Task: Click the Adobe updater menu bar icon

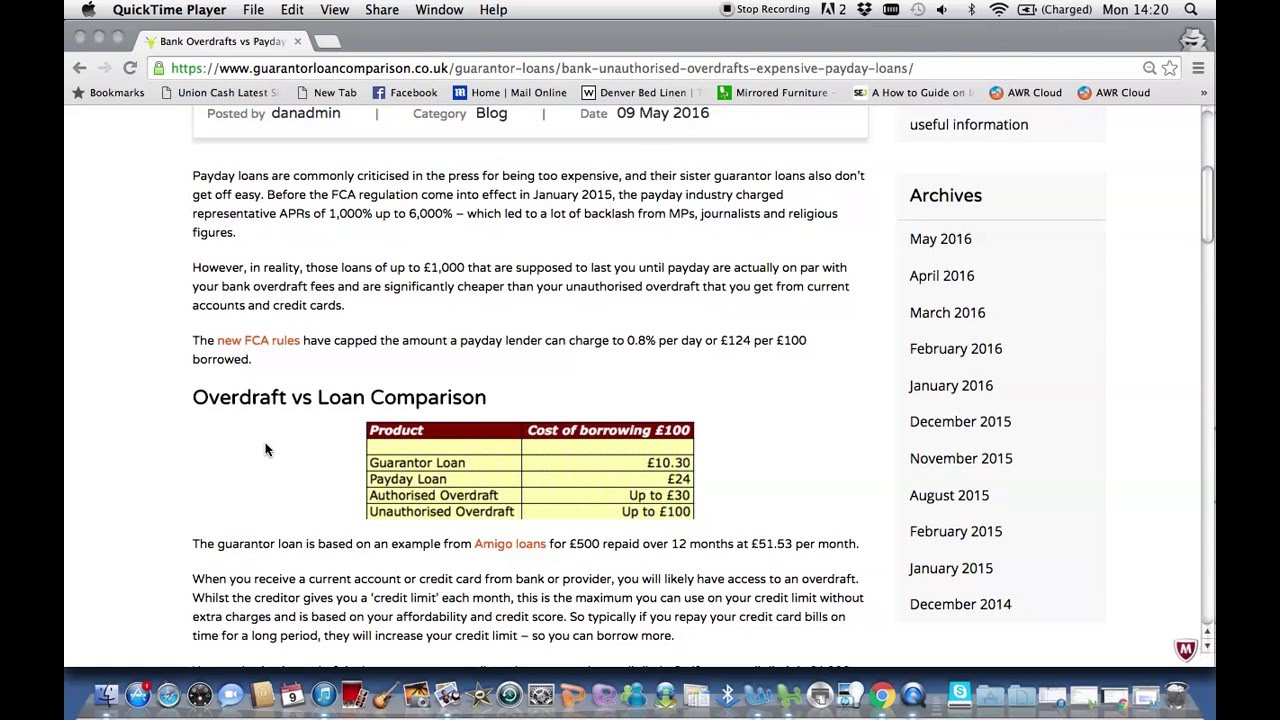Action: tap(833, 9)
